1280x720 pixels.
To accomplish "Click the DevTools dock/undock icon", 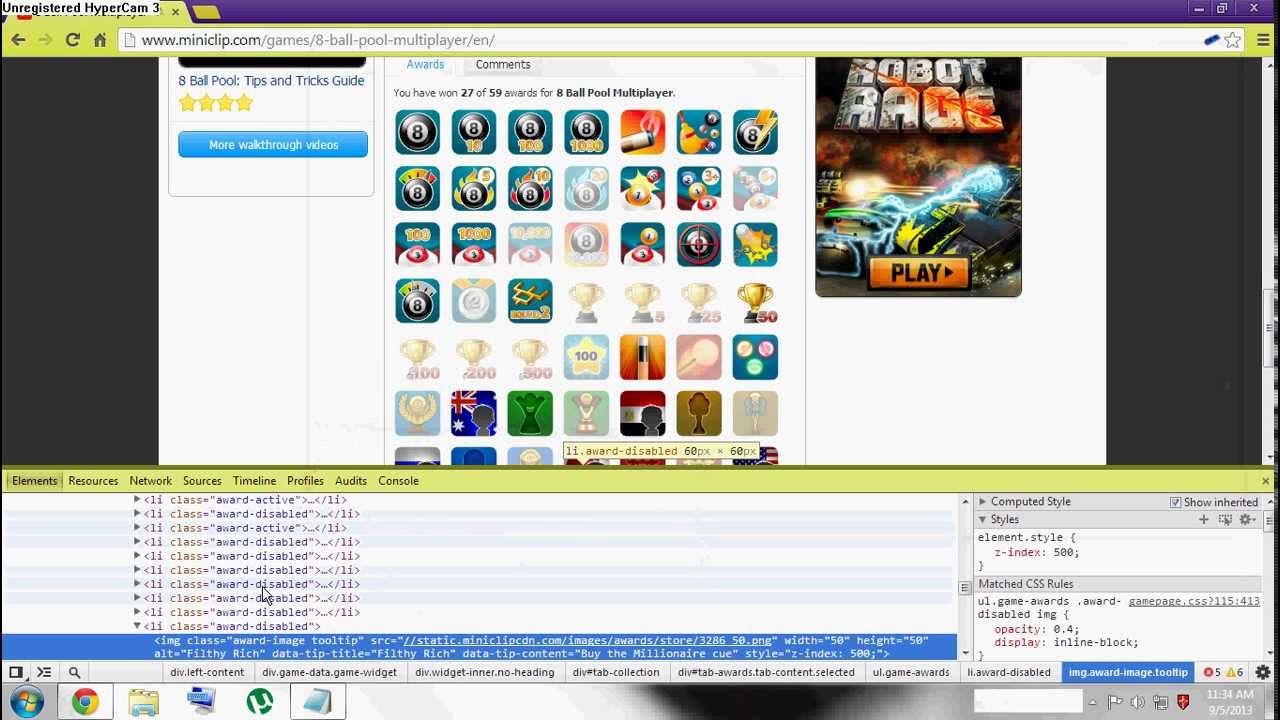I will point(16,672).
